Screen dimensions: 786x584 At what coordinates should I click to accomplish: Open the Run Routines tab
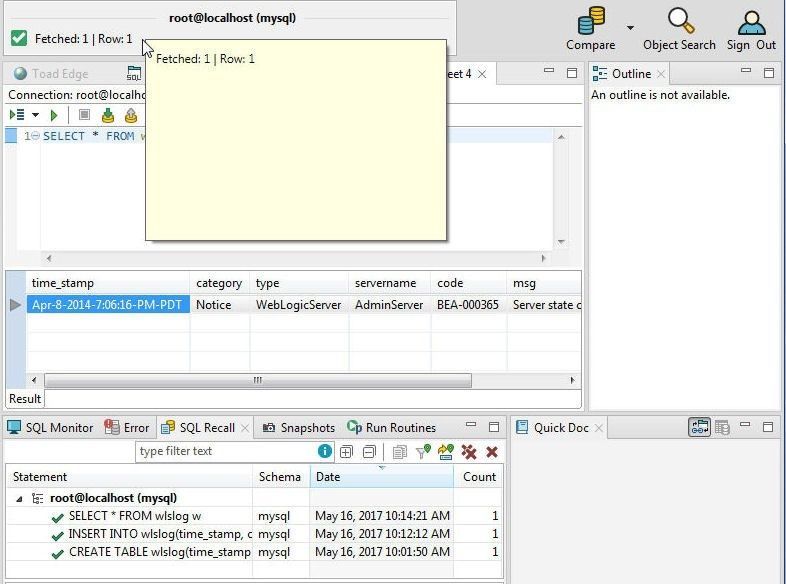(x=391, y=428)
